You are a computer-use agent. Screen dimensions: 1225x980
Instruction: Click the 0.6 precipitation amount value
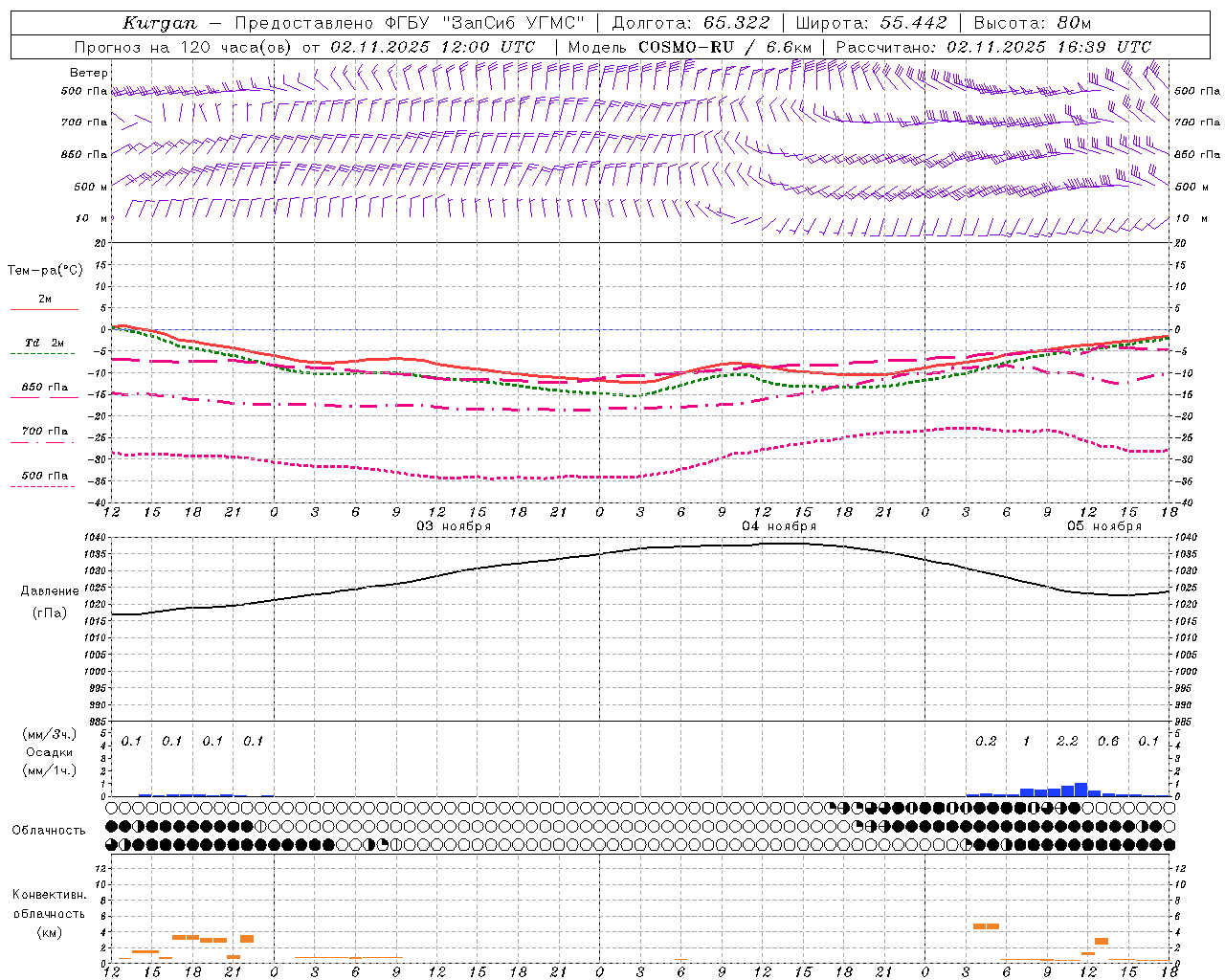tap(1108, 742)
